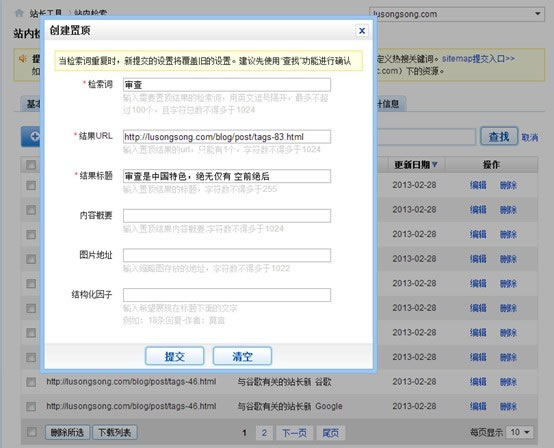
Task: Focus the 结果标题 input field
Action: pyautogui.click(x=227, y=176)
